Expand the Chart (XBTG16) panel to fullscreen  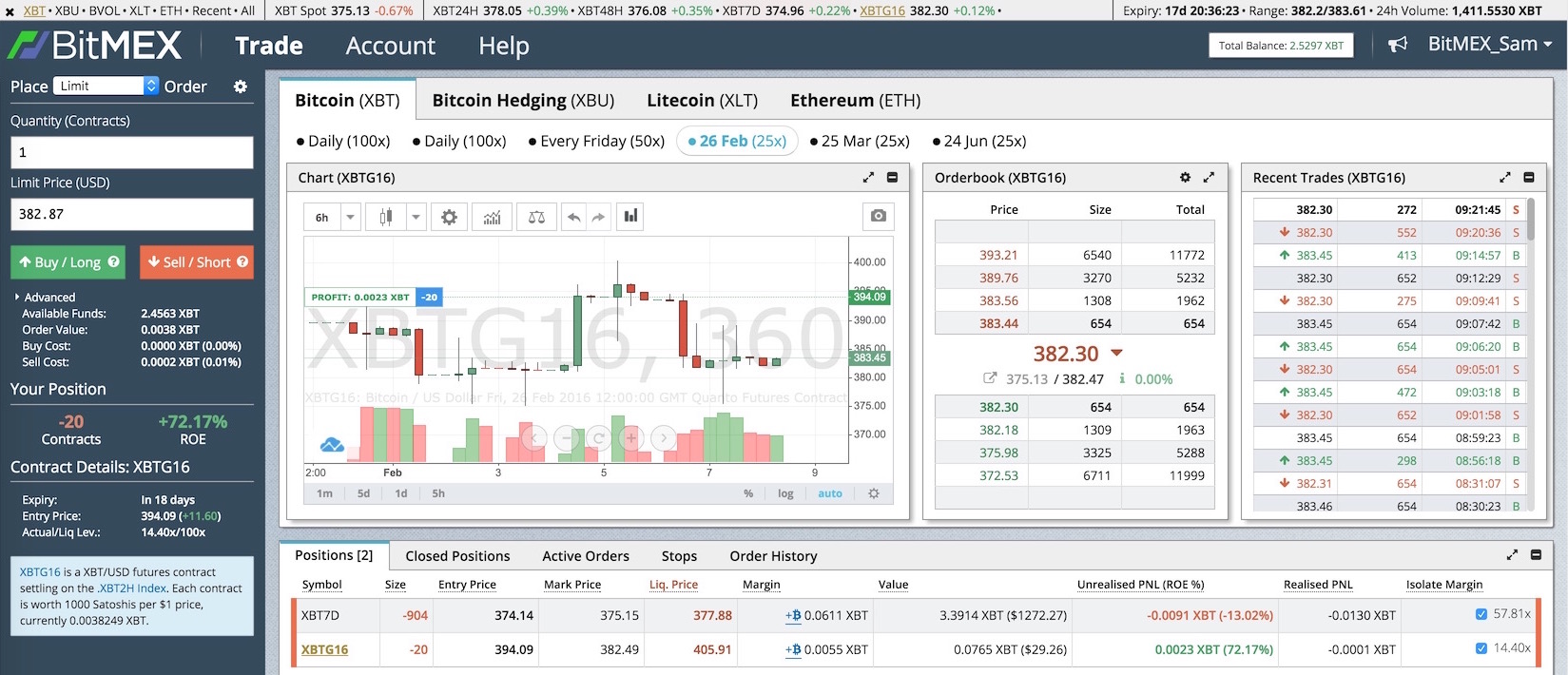868,178
